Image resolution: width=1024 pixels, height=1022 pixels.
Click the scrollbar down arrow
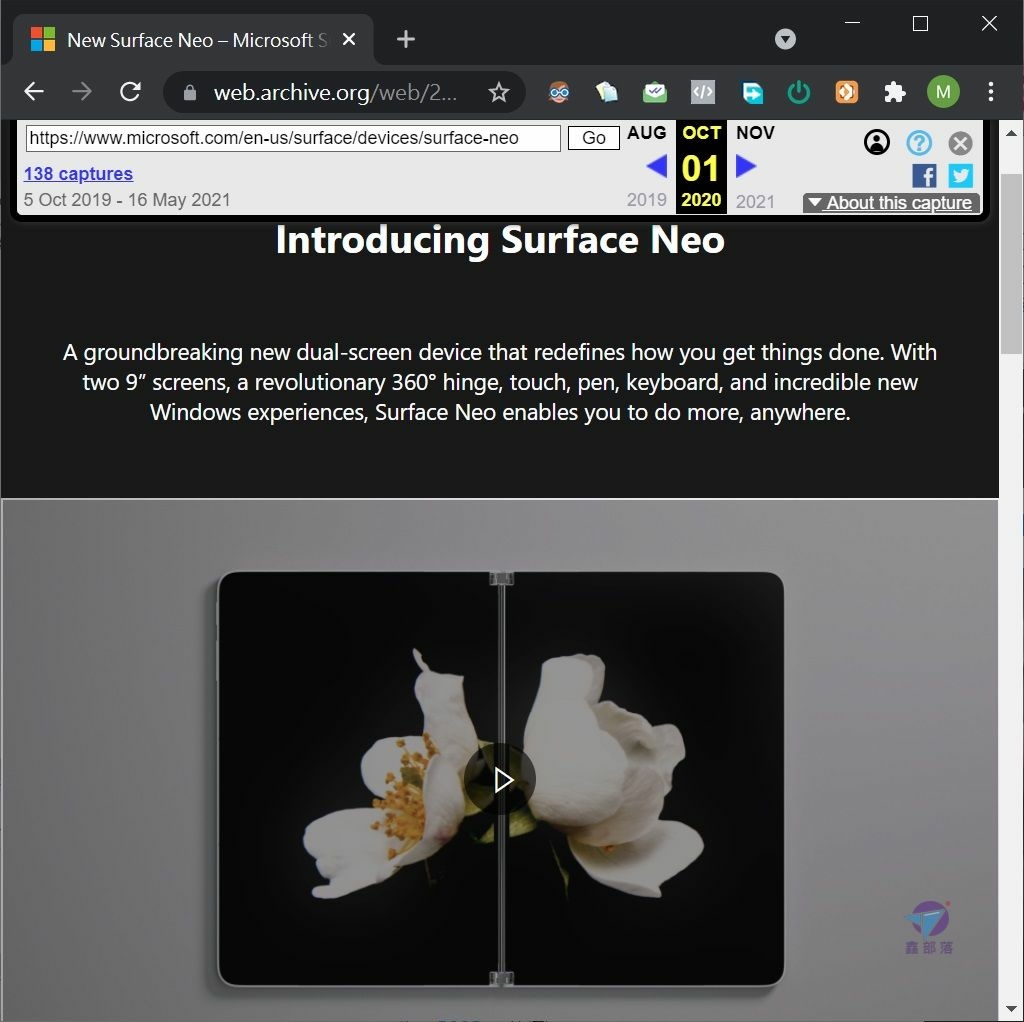[1011, 1009]
